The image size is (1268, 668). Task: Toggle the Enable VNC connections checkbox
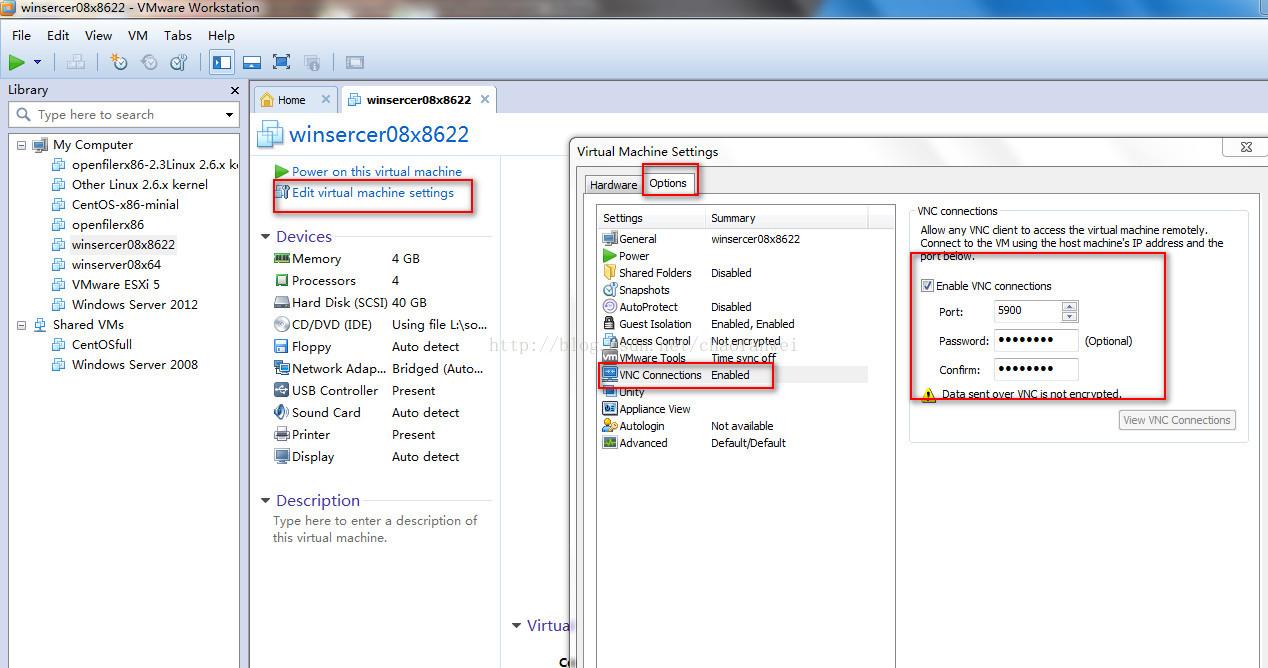927,286
